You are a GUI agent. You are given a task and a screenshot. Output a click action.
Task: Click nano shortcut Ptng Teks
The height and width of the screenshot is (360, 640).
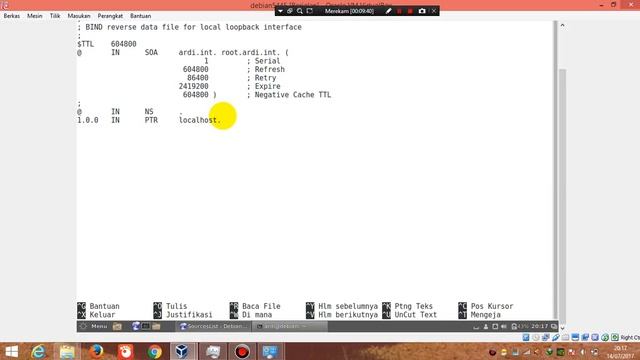[407, 306]
